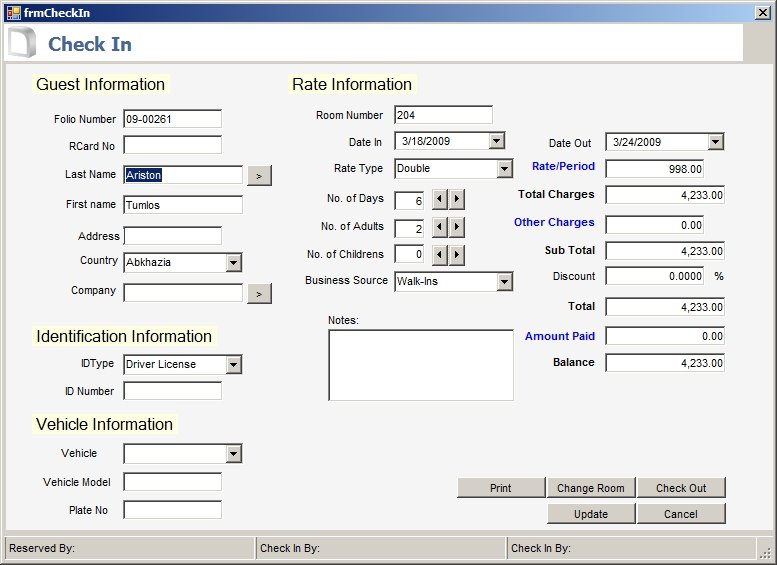
Task: Decrease the No. of Adults value
Action: pyautogui.click(x=439, y=228)
